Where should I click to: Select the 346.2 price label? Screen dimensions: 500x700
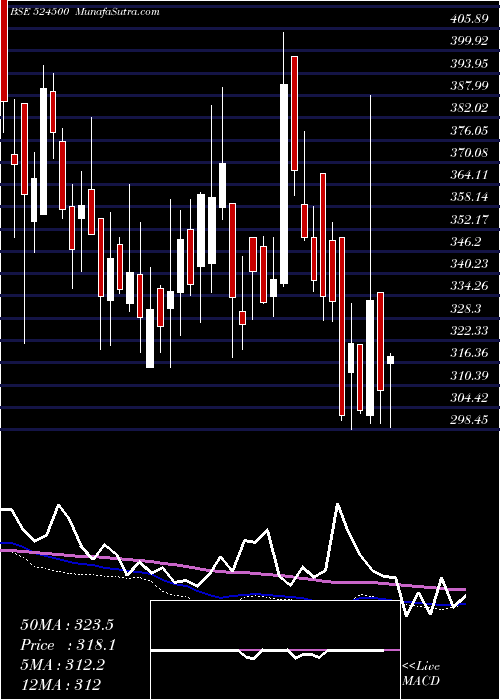coord(466,242)
